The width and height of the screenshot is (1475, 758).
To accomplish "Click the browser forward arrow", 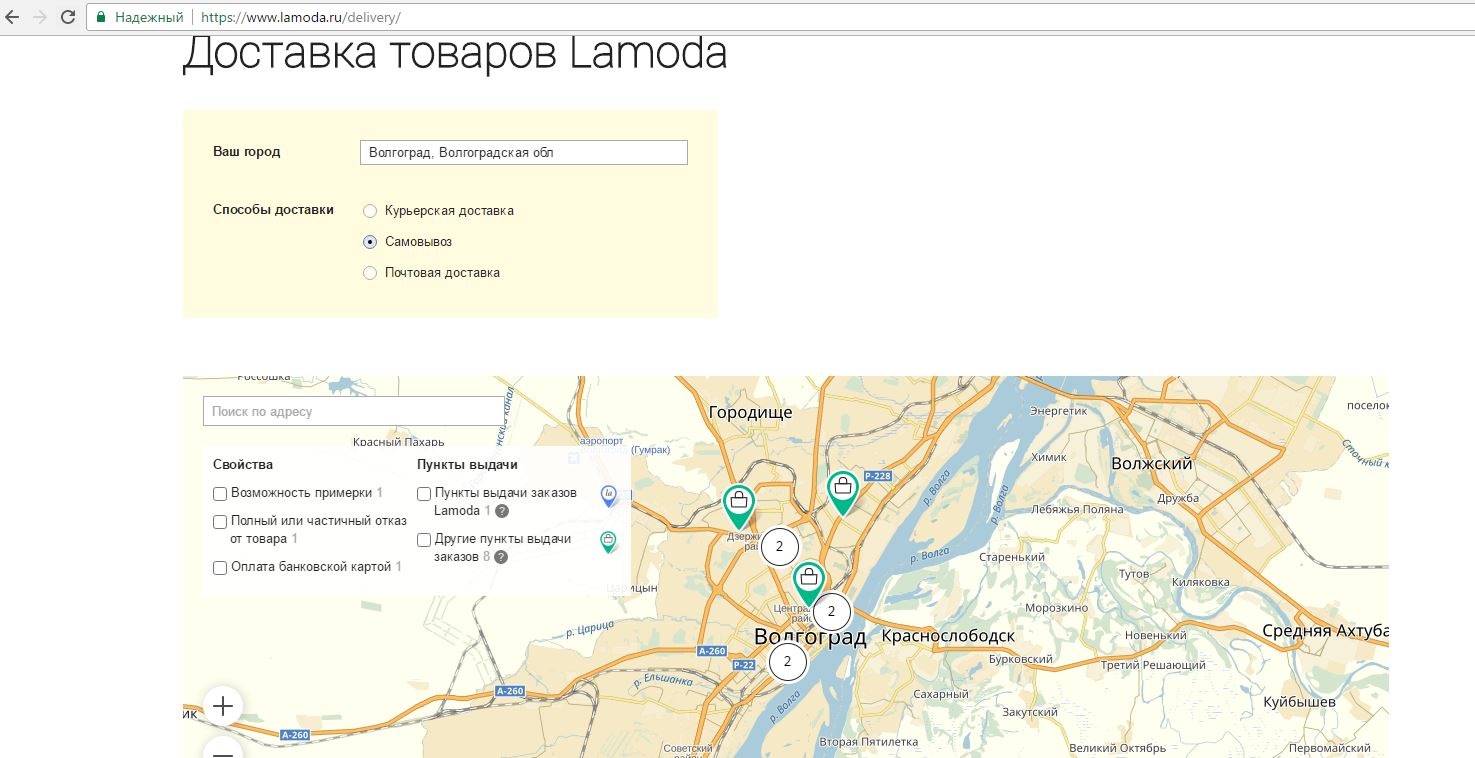I will point(40,17).
